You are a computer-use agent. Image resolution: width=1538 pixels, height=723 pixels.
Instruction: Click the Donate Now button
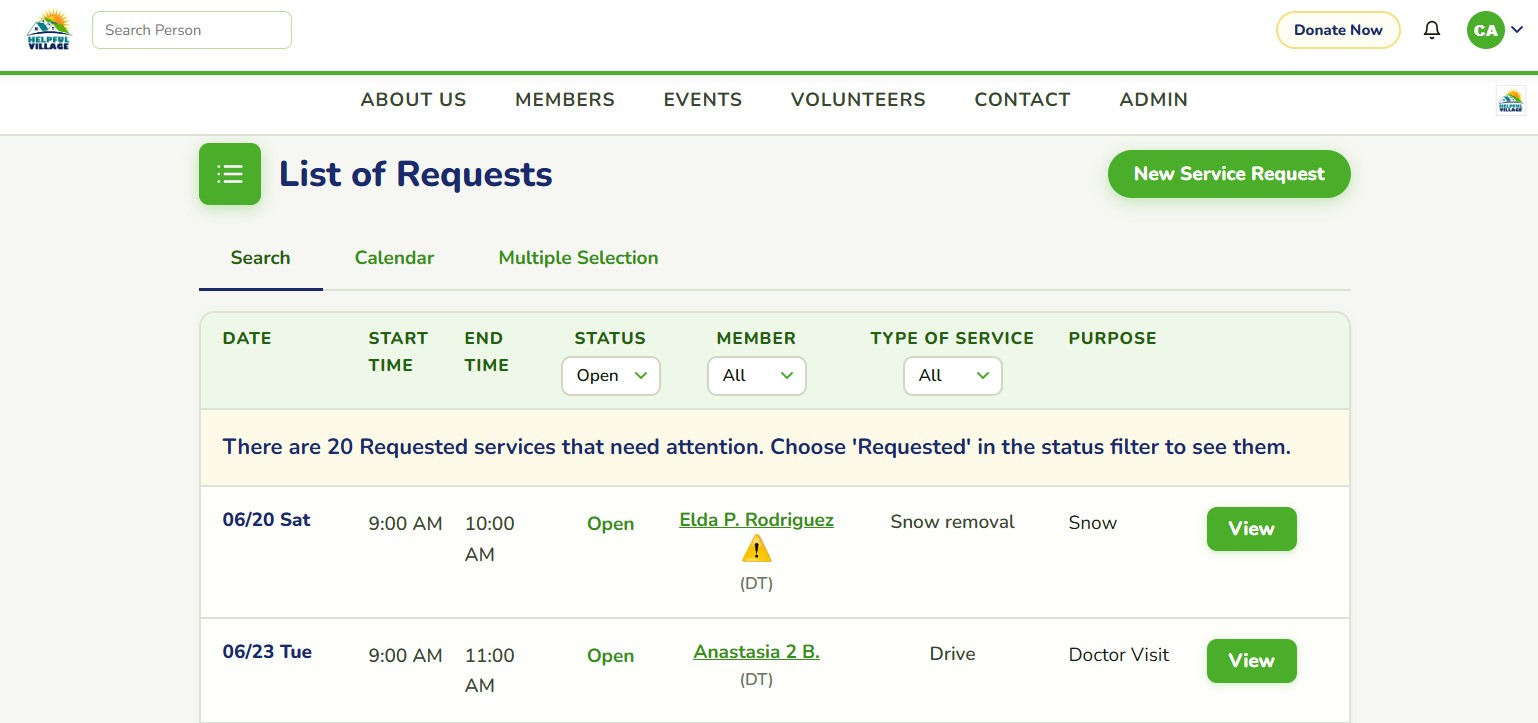pos(1338,30)
